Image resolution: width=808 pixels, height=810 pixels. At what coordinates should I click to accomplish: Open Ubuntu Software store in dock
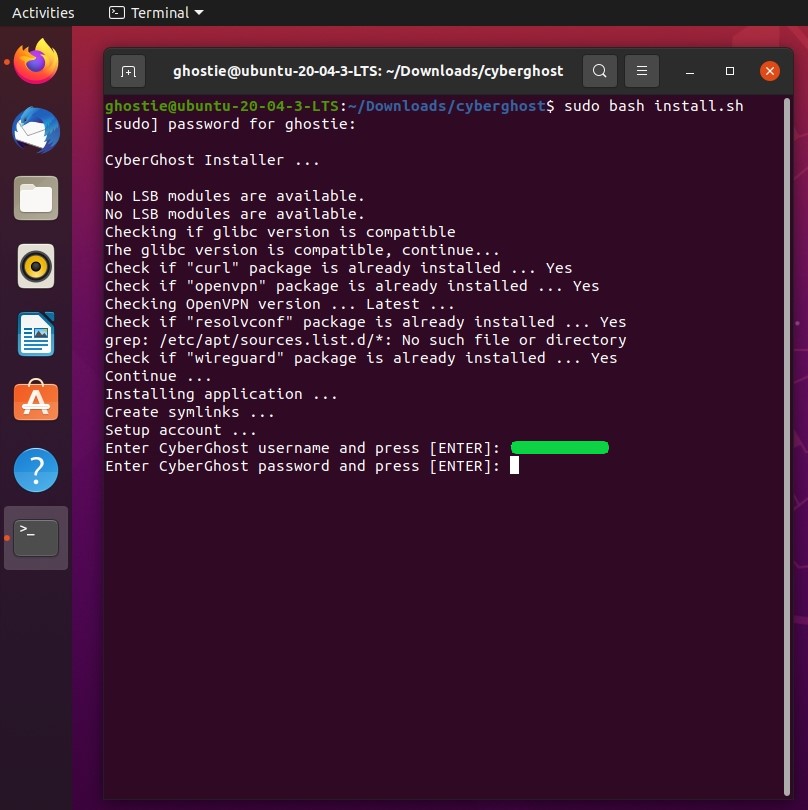36,400
